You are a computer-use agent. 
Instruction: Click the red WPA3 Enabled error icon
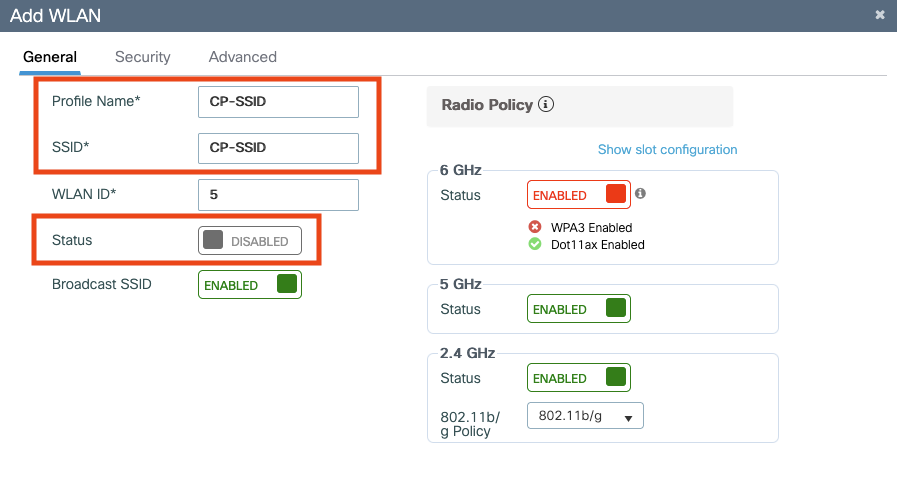coord(535,227)
